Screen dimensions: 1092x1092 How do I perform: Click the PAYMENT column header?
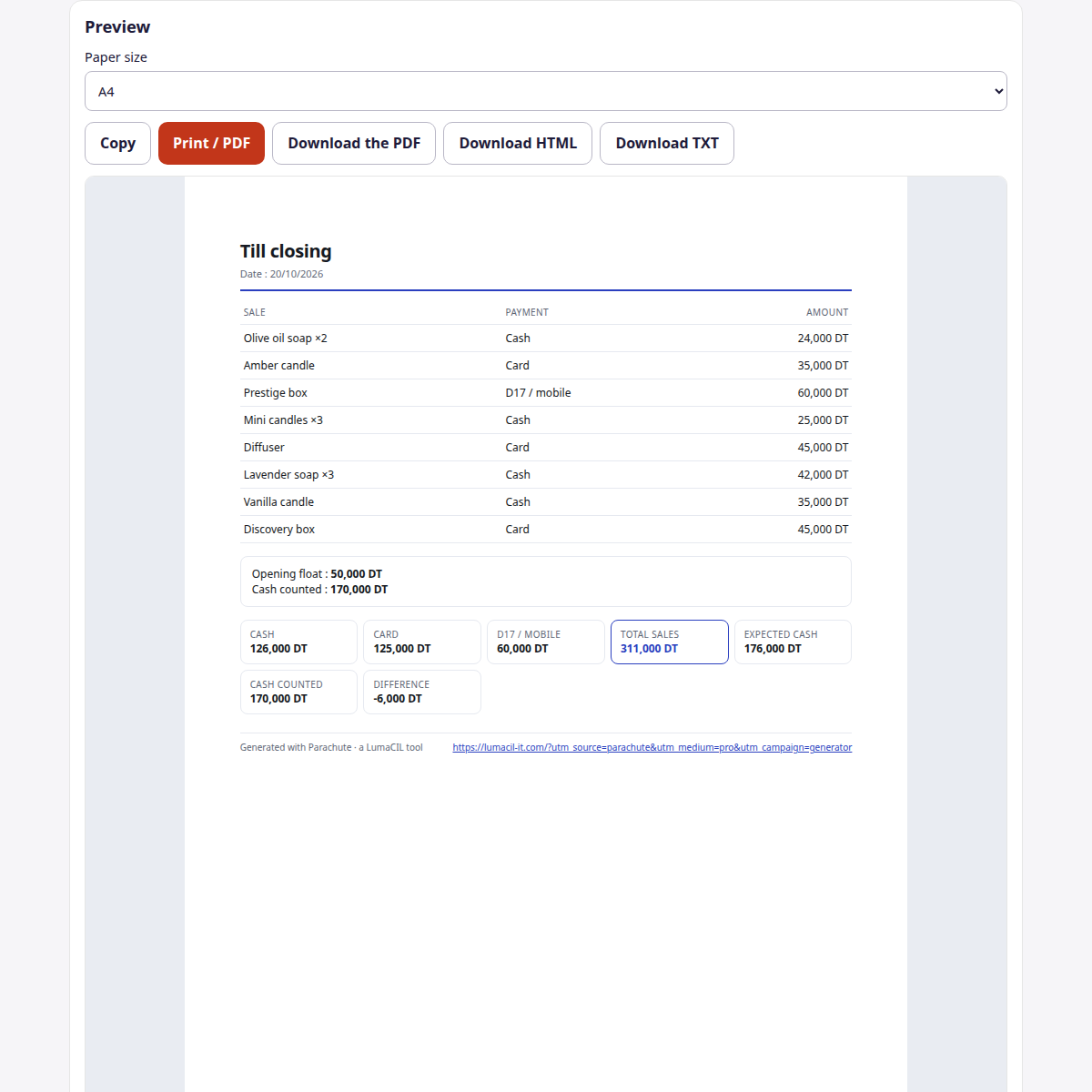click(x=527, y=312)
